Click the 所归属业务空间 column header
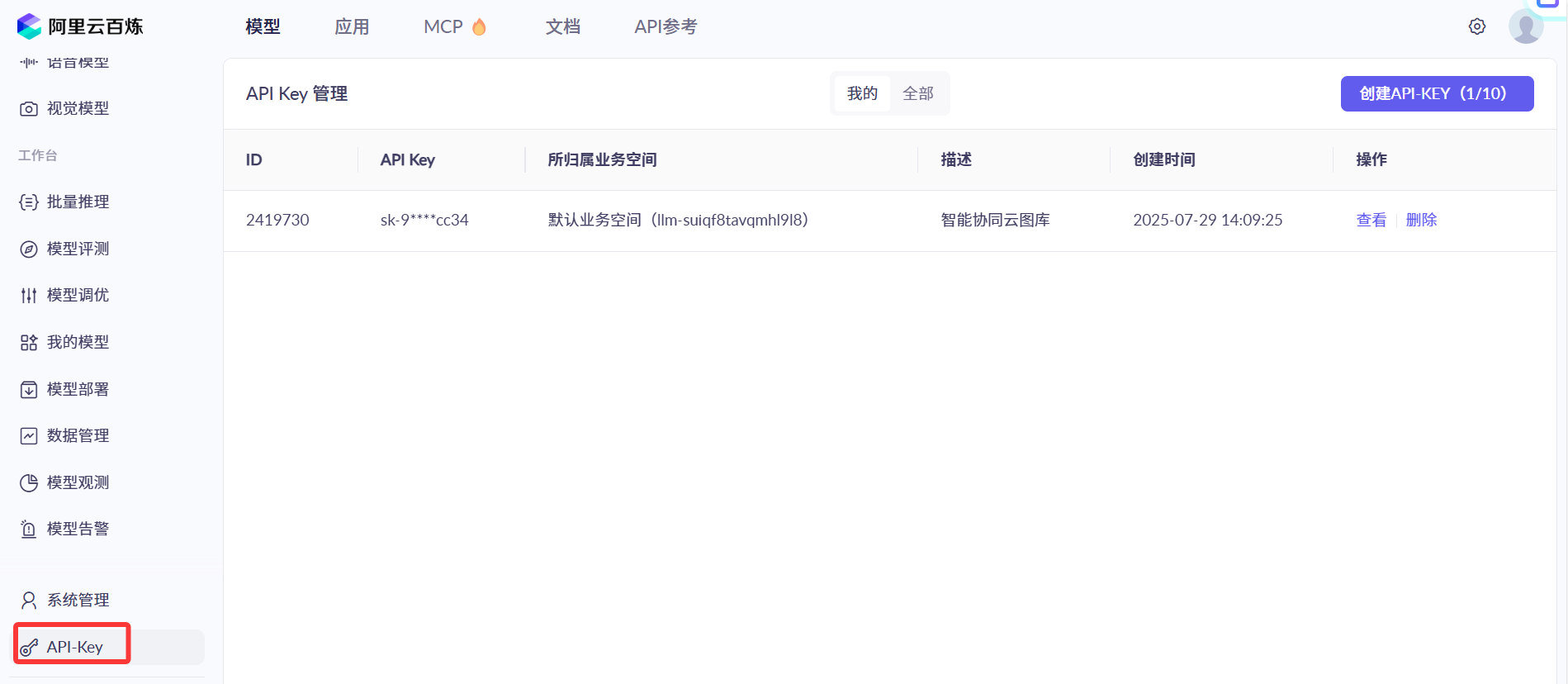The image size is (1568, 684). (602, 160)
